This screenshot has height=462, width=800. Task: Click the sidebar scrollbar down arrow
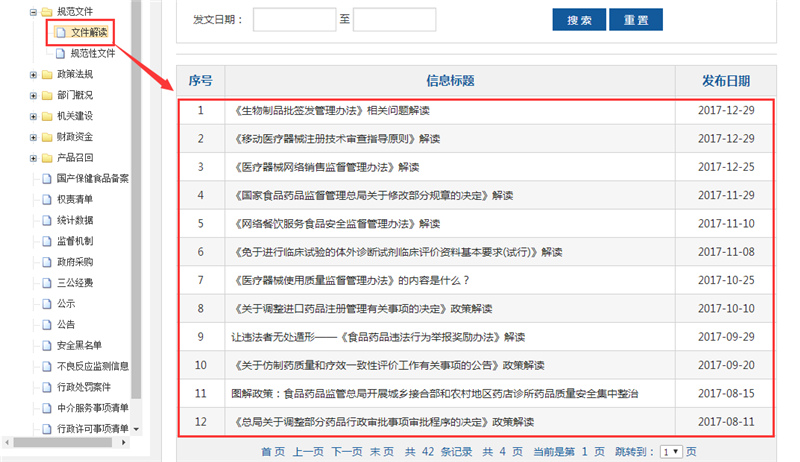pyautogui.click(x=136, y=429)
